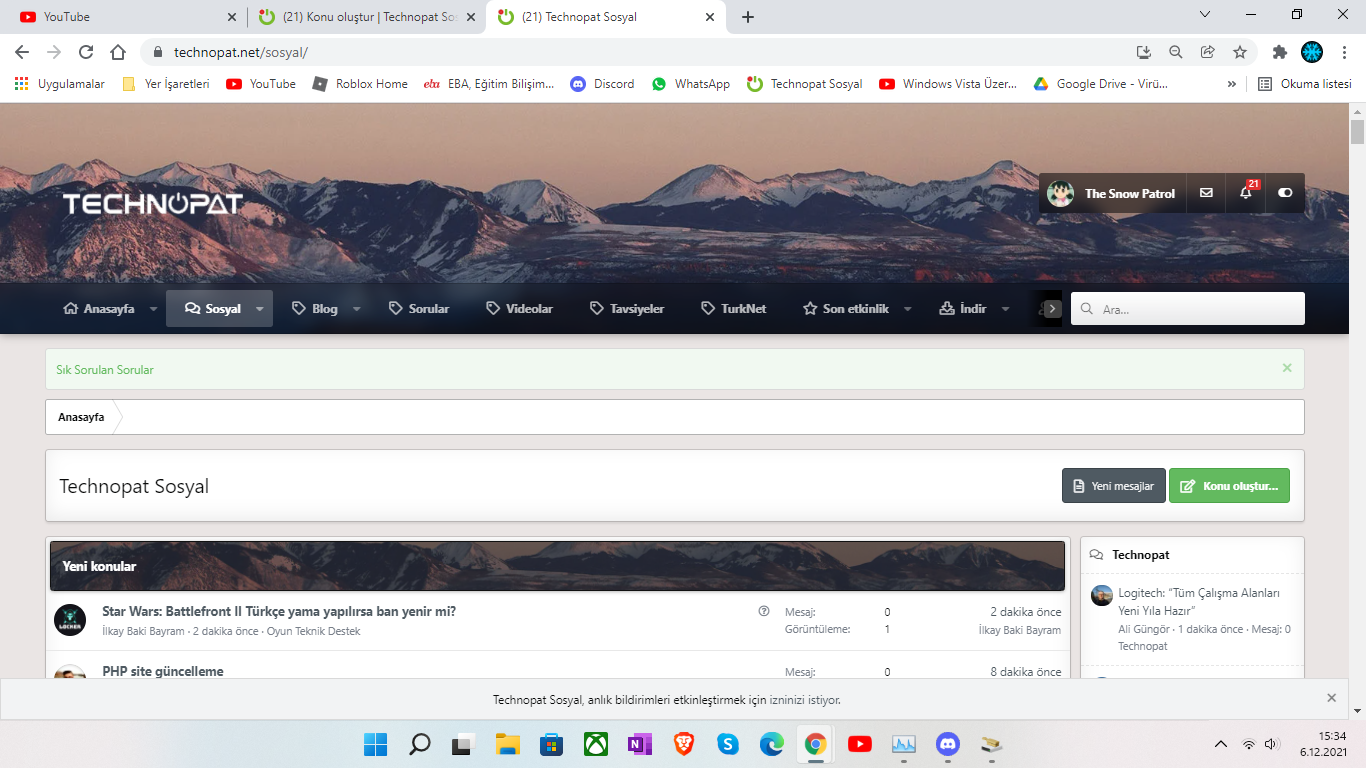Expand the Son etkinlik dropdown arrow

(908, 309)
